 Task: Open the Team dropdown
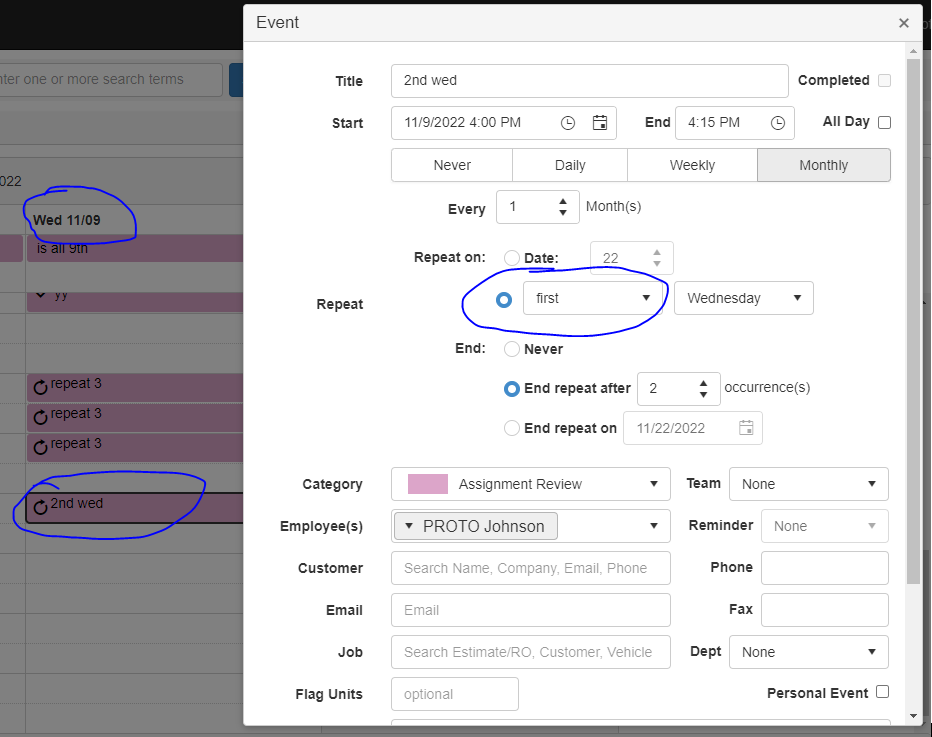click(808, 484)
